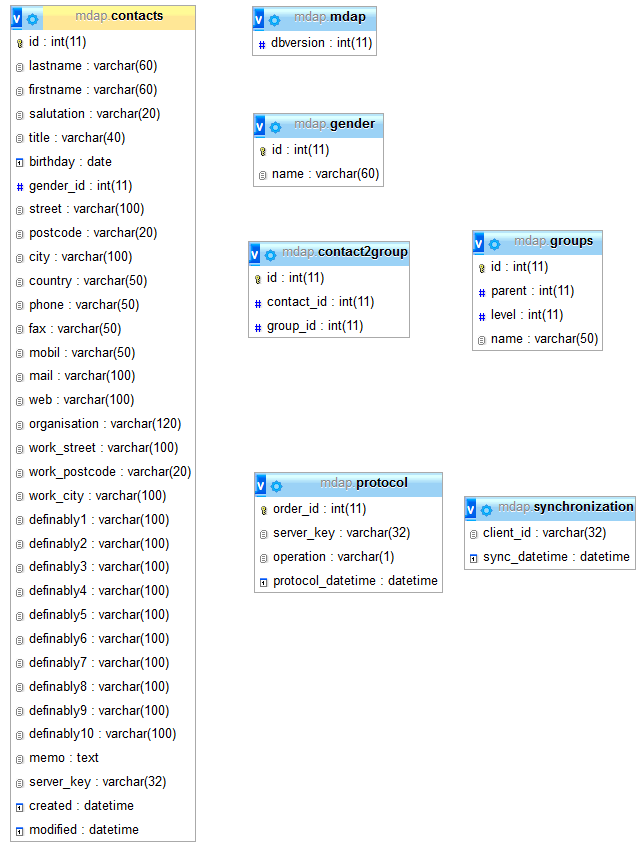This screenshot has height=846, width=642.
Task: Select the parent field in groups table
Action: click(x=532, y=291)
